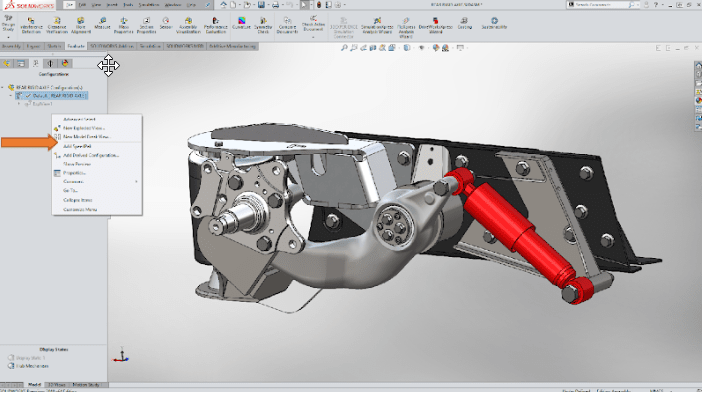
Task: Choose Go To from context menu
Action: pyautogui.click(x=70, y=191)
